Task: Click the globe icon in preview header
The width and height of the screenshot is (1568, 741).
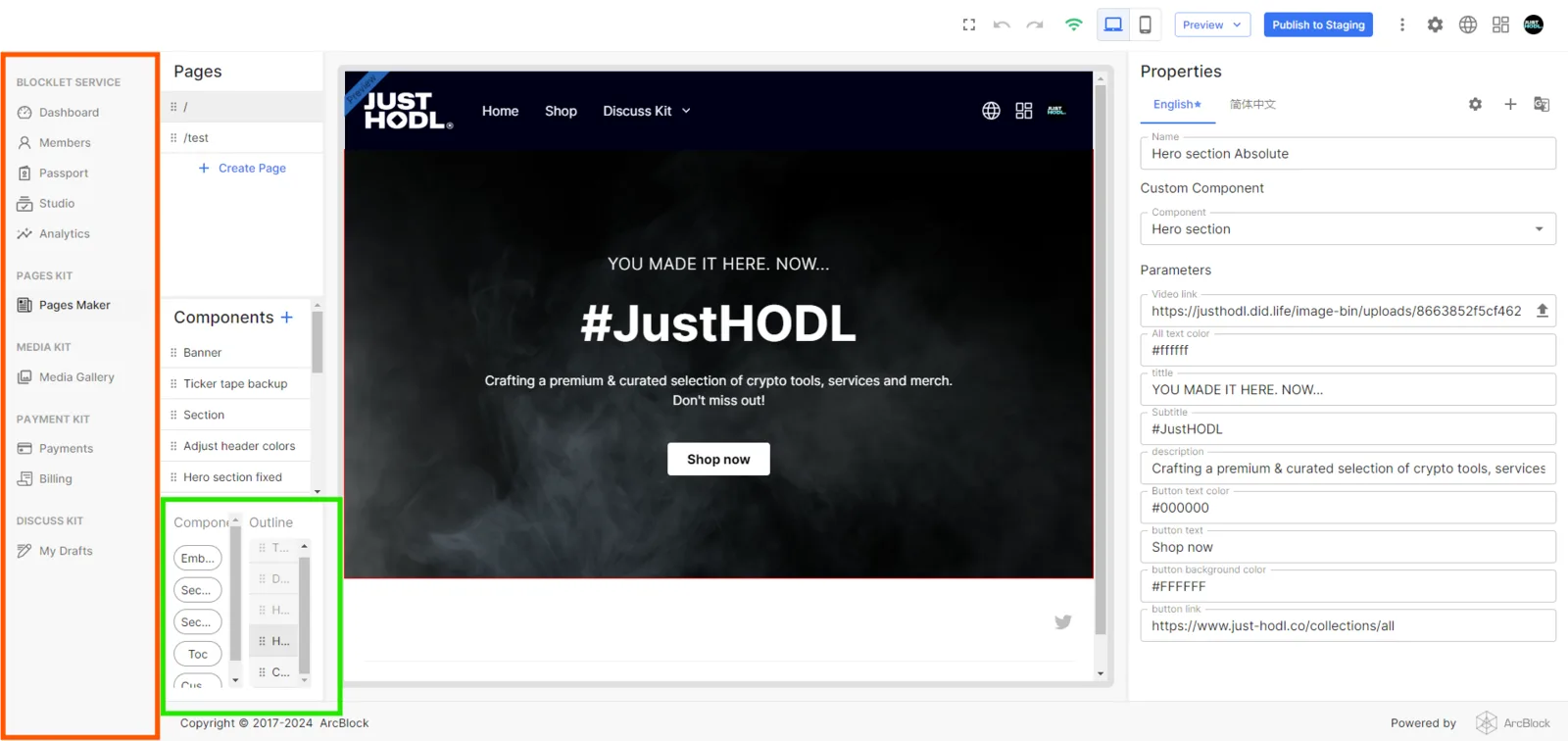Action: tap(991, 111)
